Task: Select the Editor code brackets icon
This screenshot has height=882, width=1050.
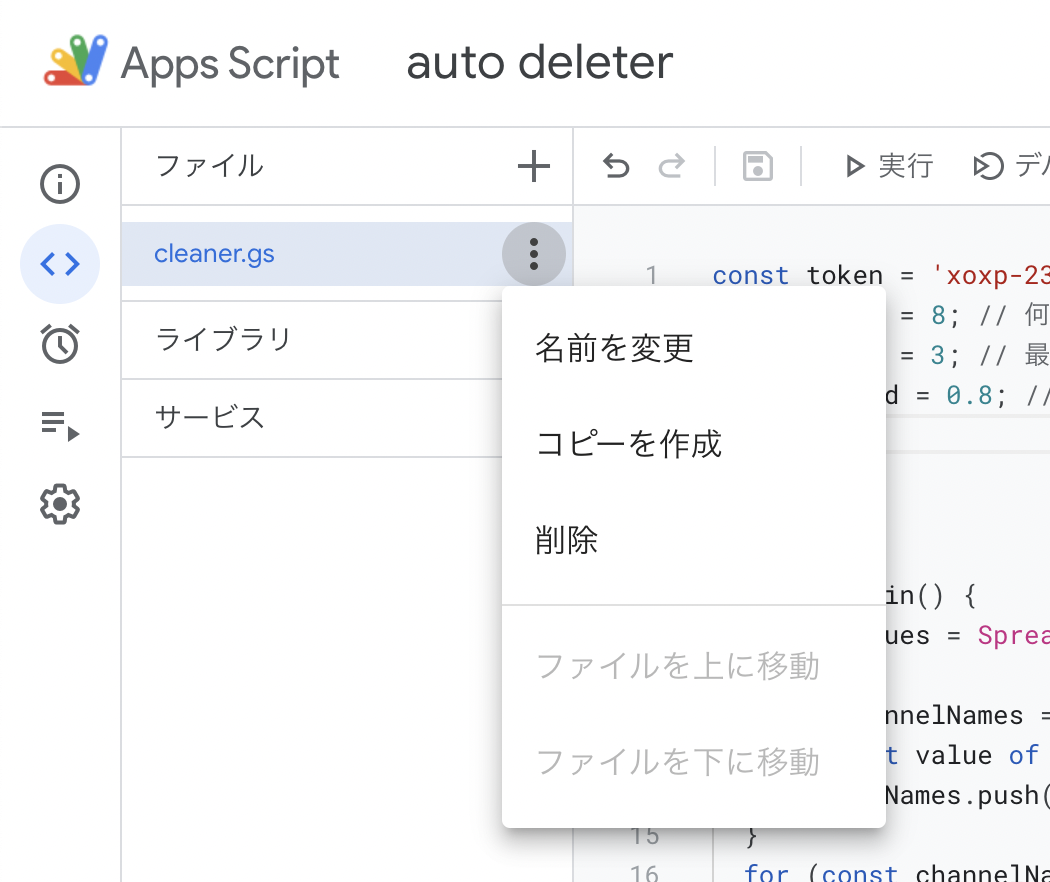Action: [60, 264]
